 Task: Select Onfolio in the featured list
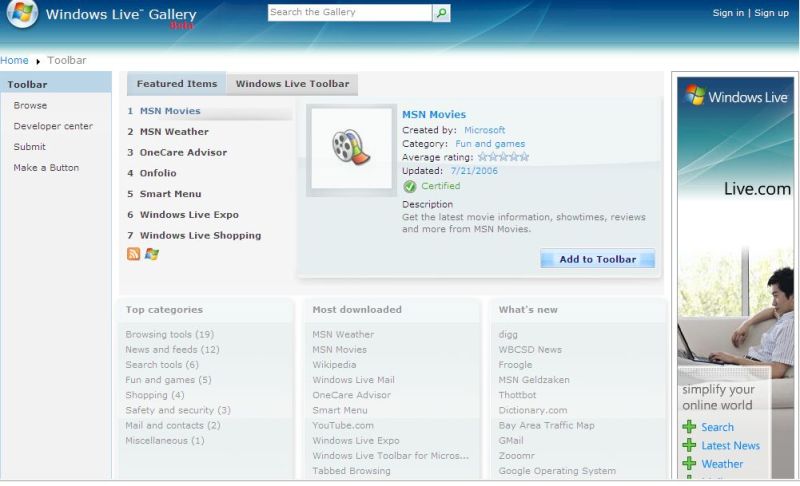coord(158,173)
